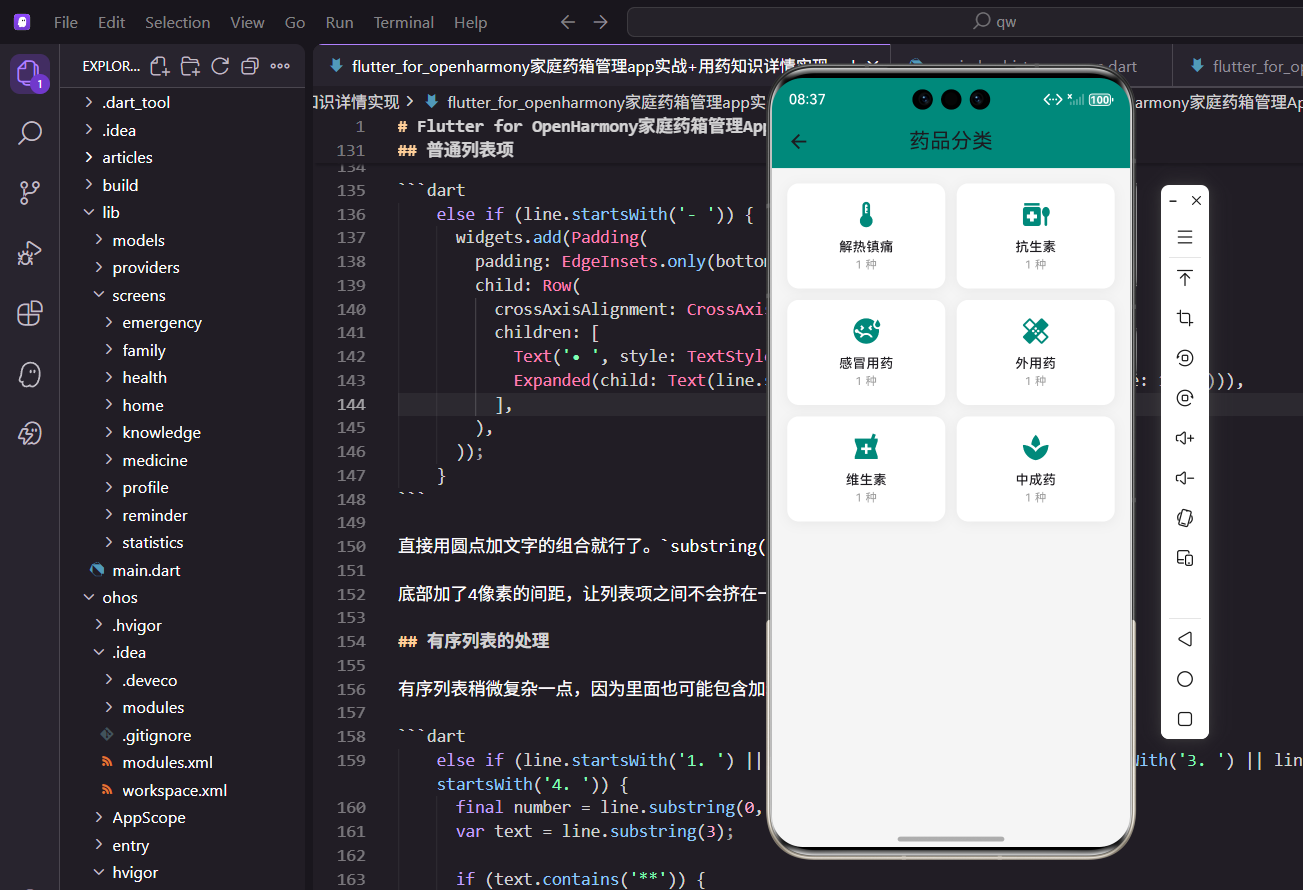Click the New File icon in Explorer

[x=159, y=66]
